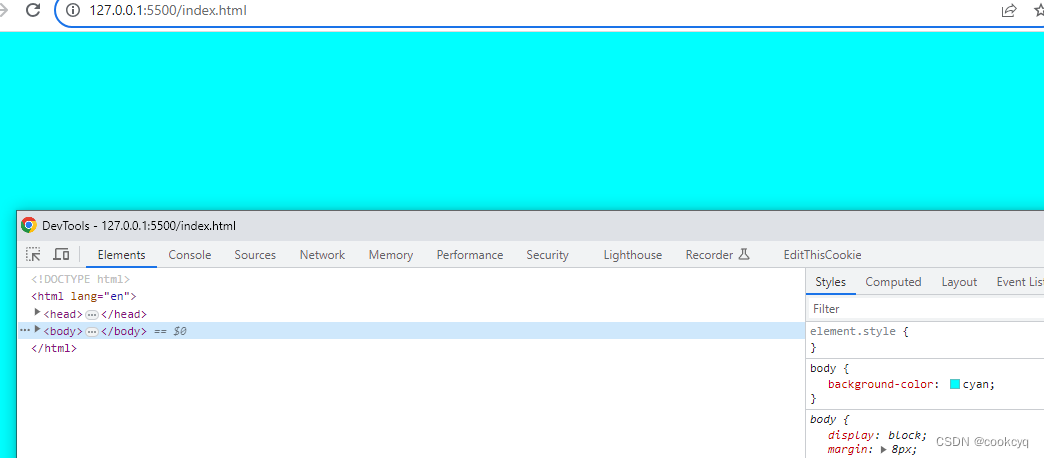Open the Console tab

pos(190,255)
